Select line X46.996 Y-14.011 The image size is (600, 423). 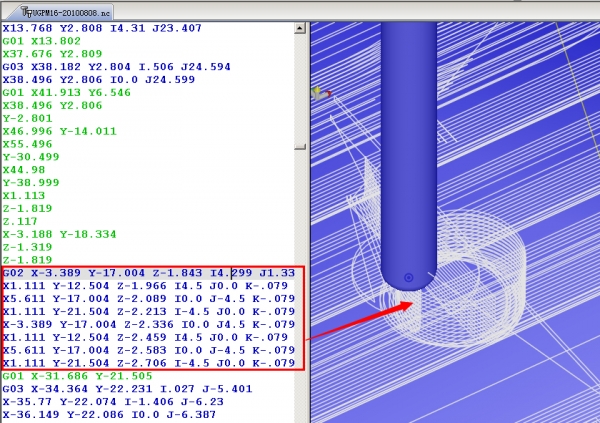pyautogui.click(x=59, y=131)
